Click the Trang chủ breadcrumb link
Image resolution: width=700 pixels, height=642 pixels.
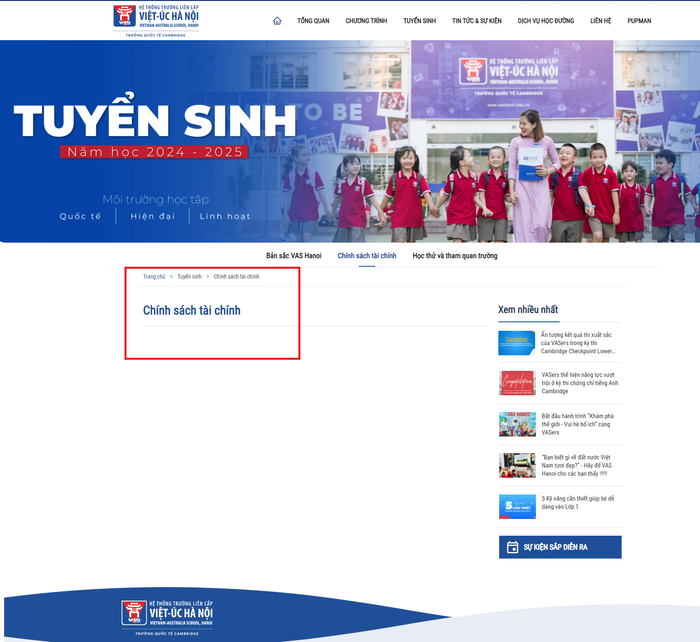pyautogui.click(x=154, y=276)
